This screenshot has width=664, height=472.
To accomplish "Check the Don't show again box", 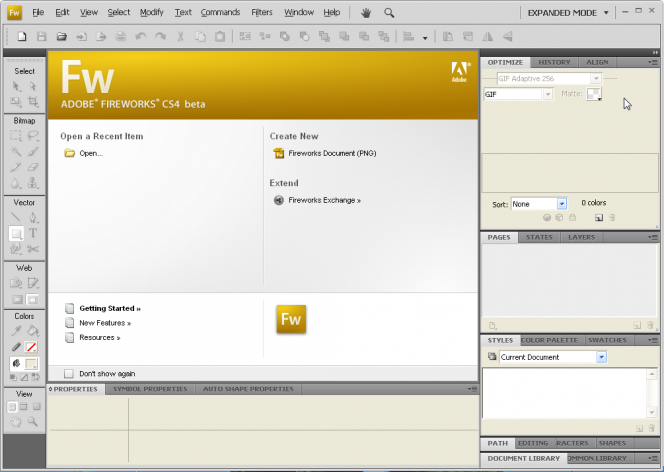I will click(69, 373).
